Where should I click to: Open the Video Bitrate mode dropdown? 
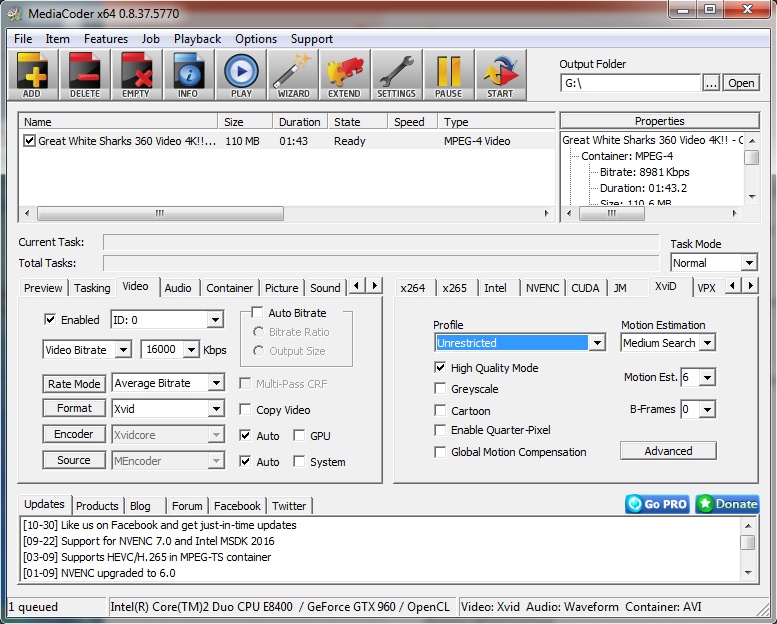tap(123, 350)
